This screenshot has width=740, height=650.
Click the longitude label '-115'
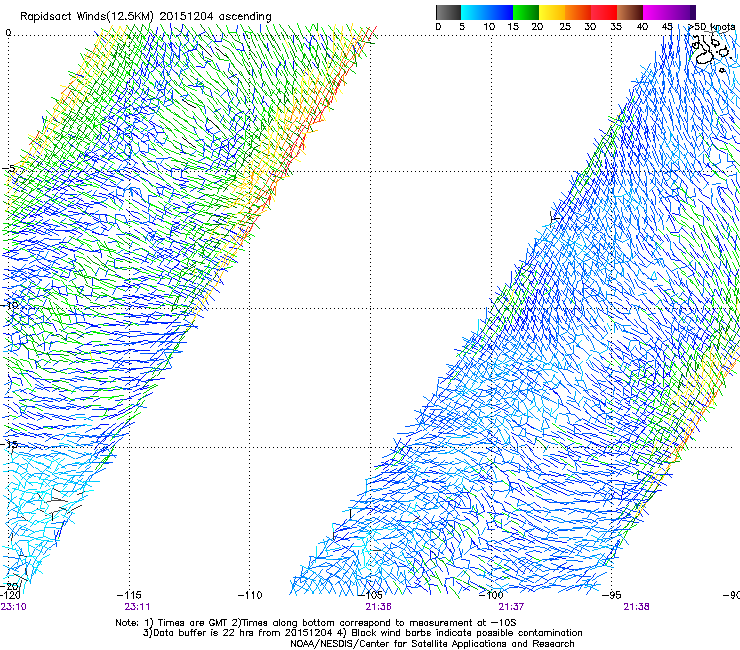129,595
